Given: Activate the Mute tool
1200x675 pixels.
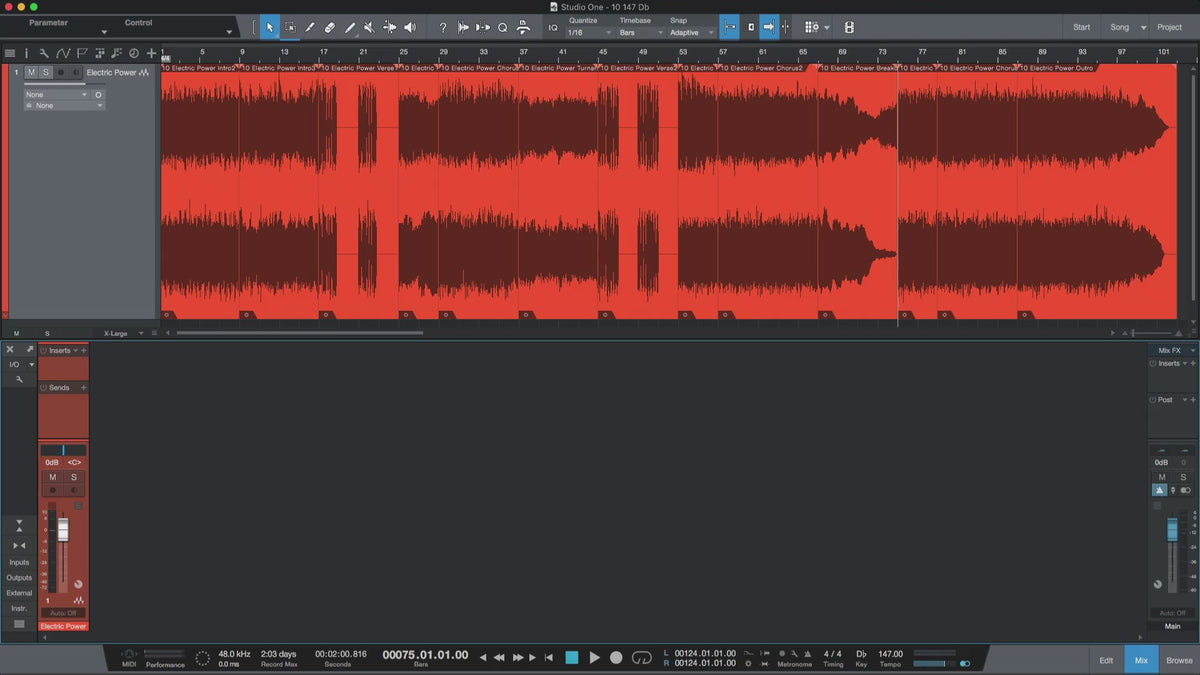Looking at the screenshot, I should click(x=369, y=27).
